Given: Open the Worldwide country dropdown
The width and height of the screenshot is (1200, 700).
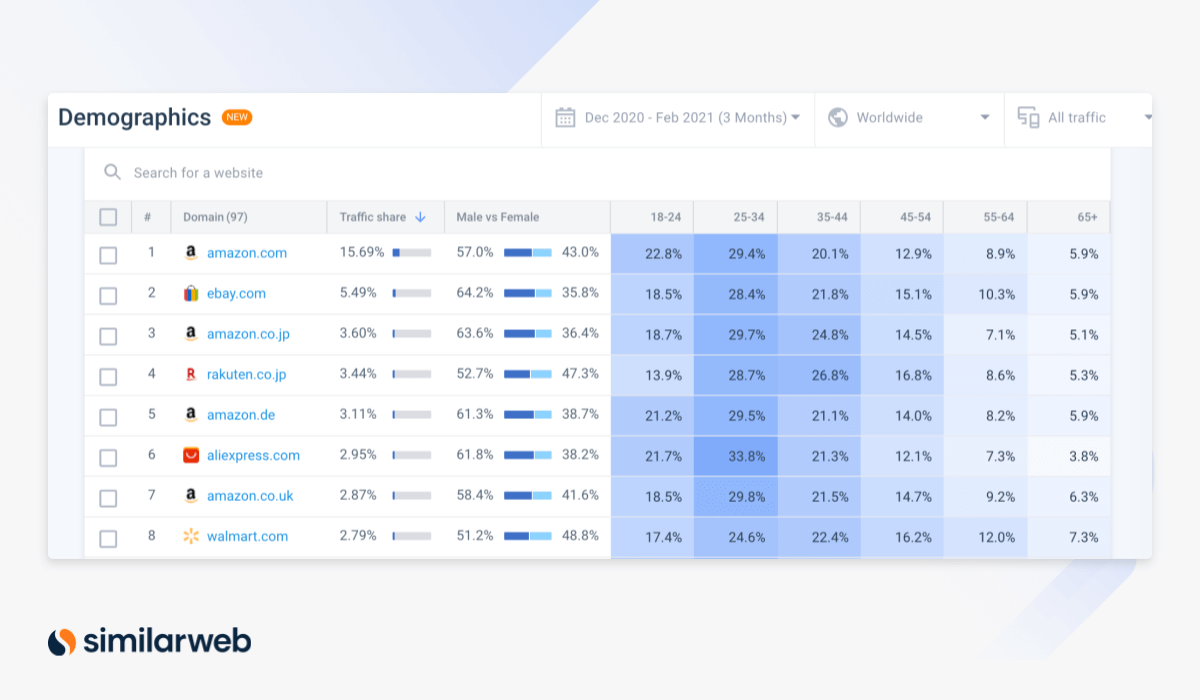Looking at the screenshot, I should point(909,117).
